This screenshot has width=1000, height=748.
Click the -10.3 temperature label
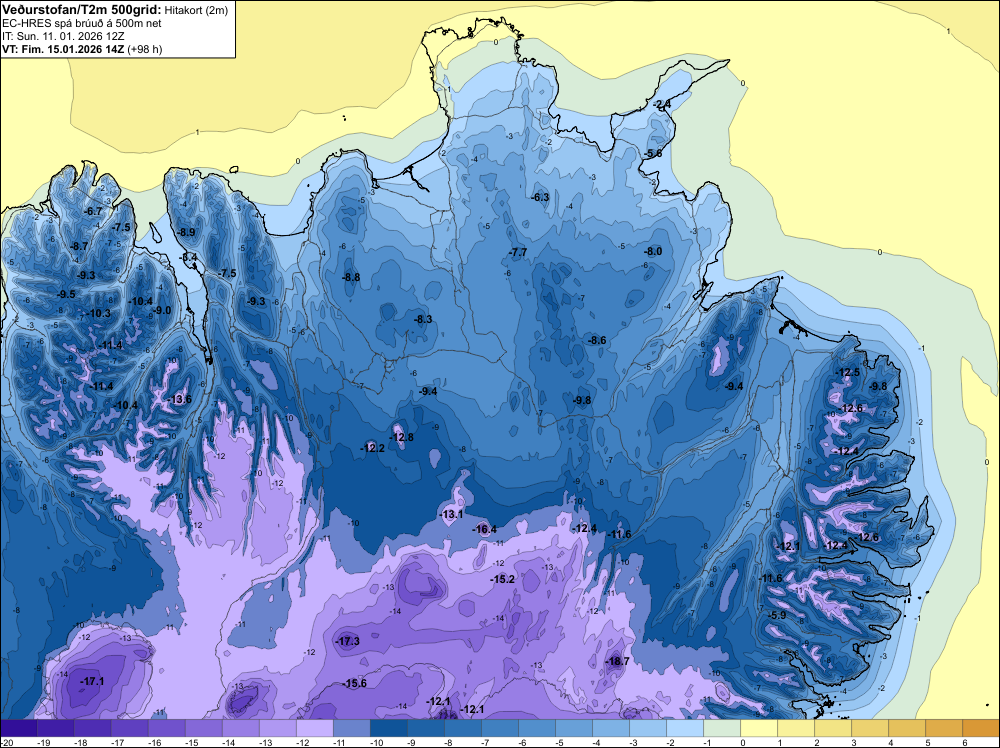coord(98,313)
